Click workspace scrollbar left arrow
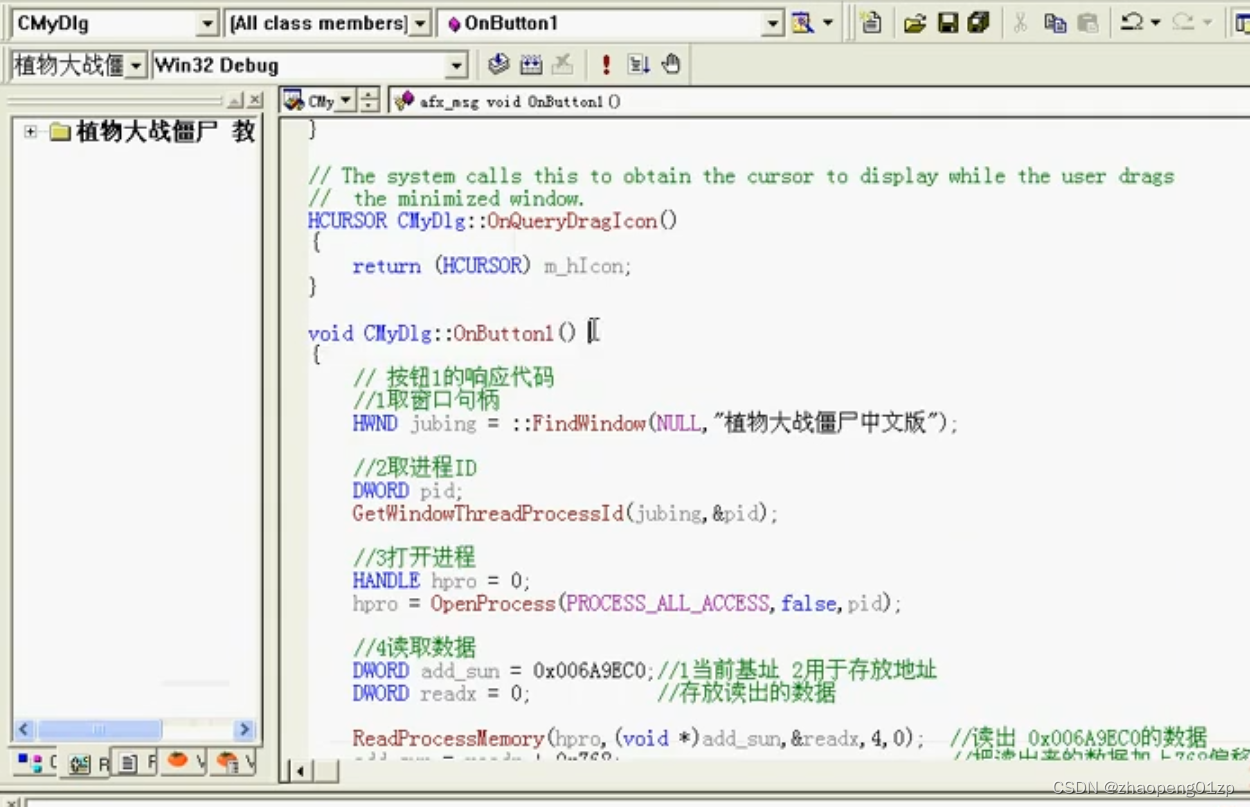The height and width of the screenshot is (807, 1250). click(x=25, y=730)
